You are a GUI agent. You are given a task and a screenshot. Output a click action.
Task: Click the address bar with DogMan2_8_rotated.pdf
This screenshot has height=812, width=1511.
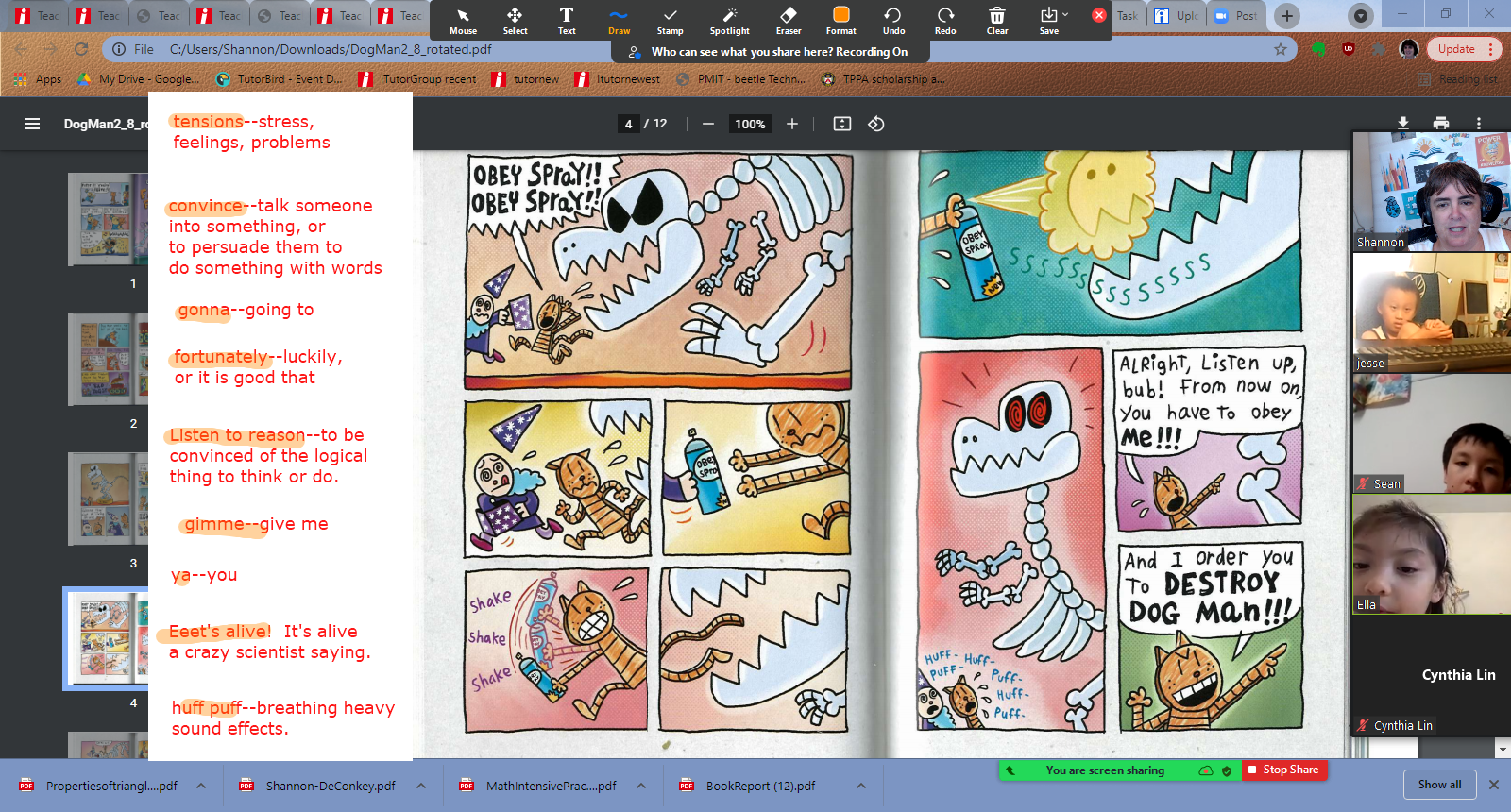(x=699, y=49)
